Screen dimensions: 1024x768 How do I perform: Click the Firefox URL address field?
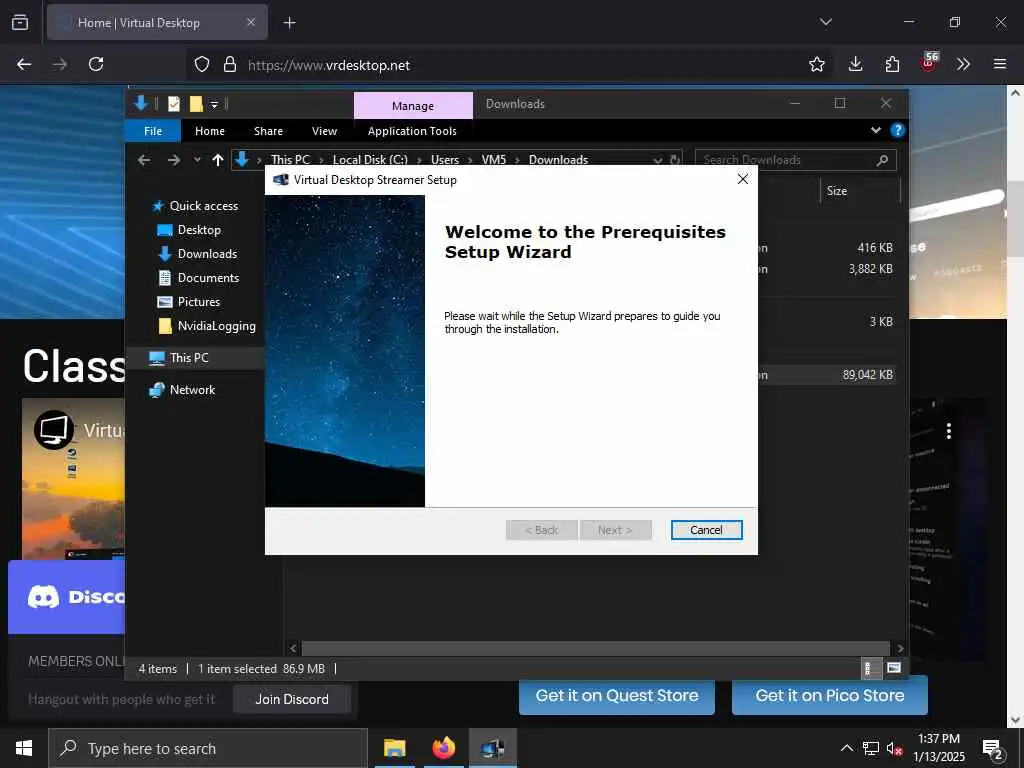click(x=509, y=65)
